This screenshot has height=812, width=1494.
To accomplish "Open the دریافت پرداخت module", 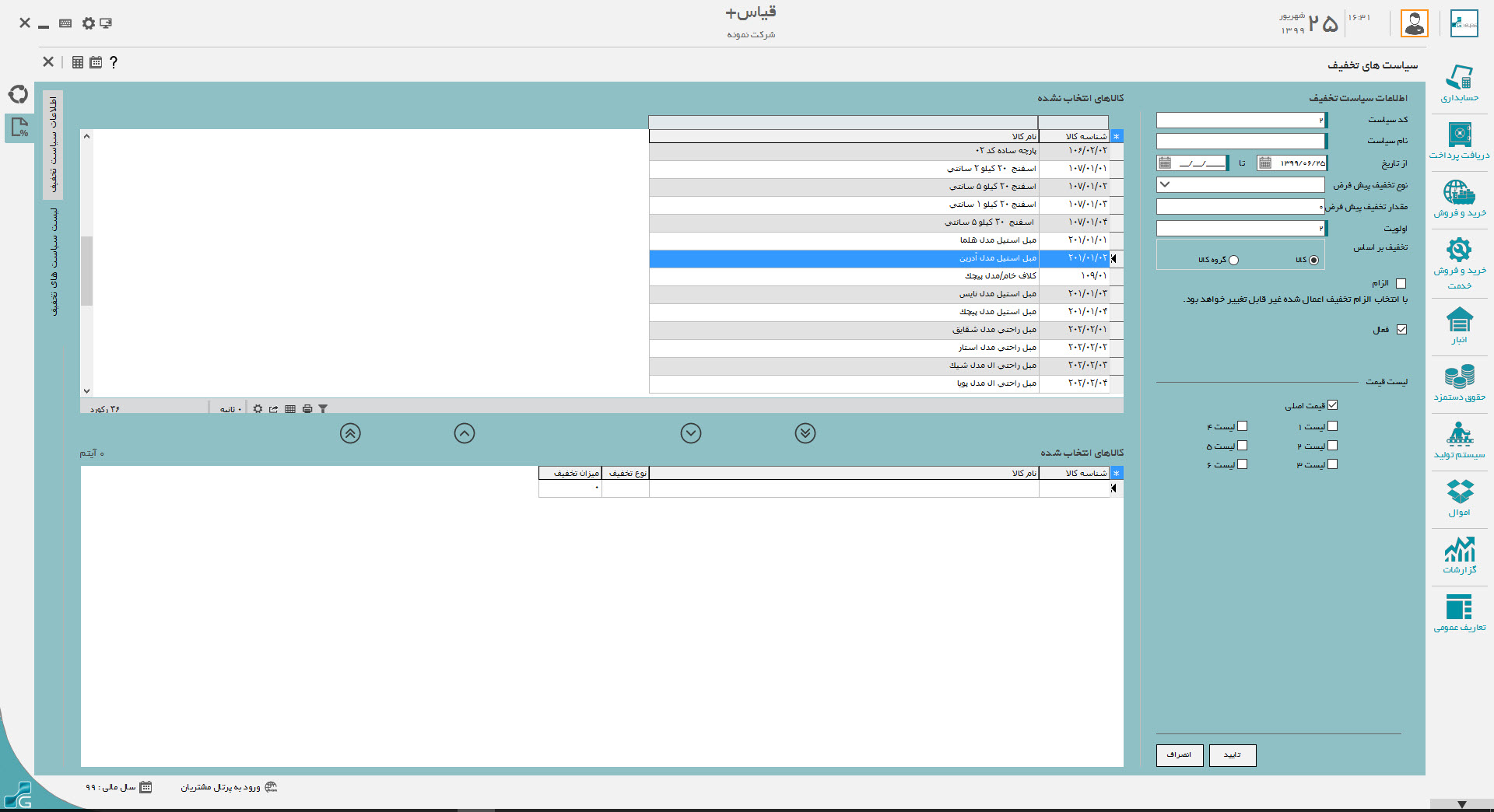I will click(1459, 141).
